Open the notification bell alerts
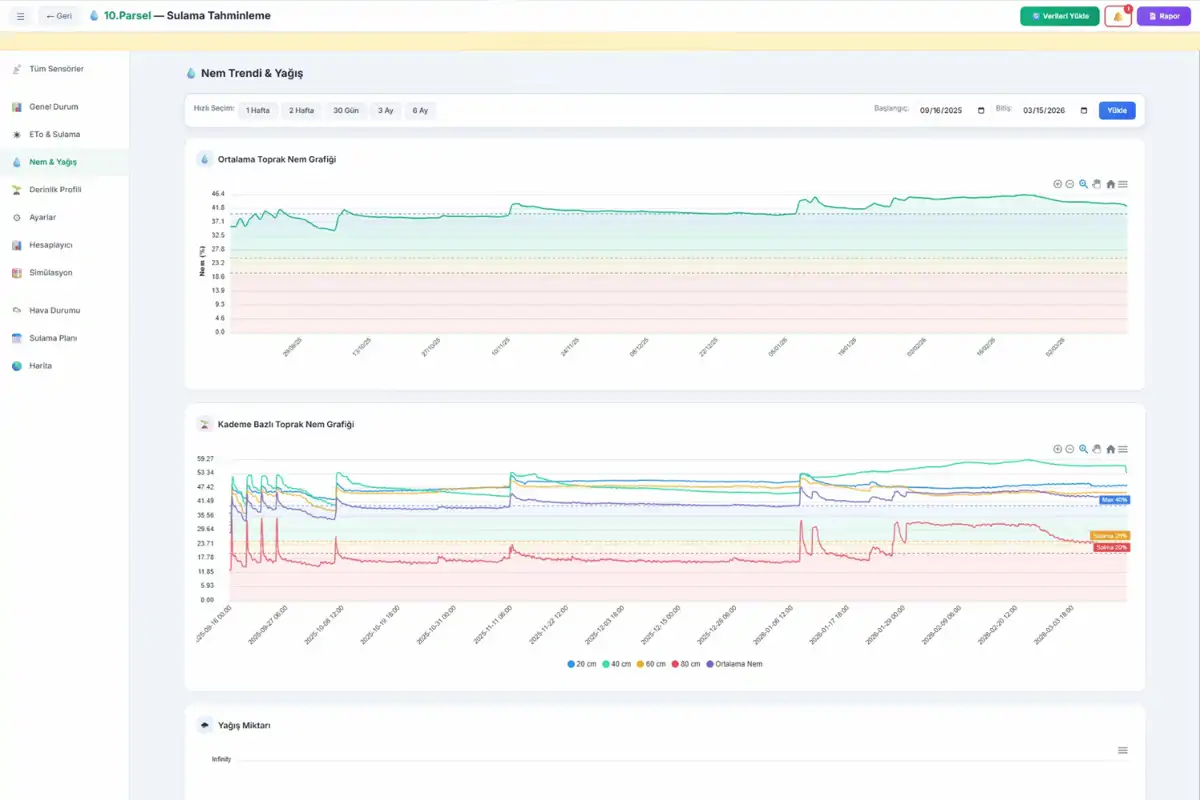This screenshot has height=800, width=1200. [x=1117, y=17]
